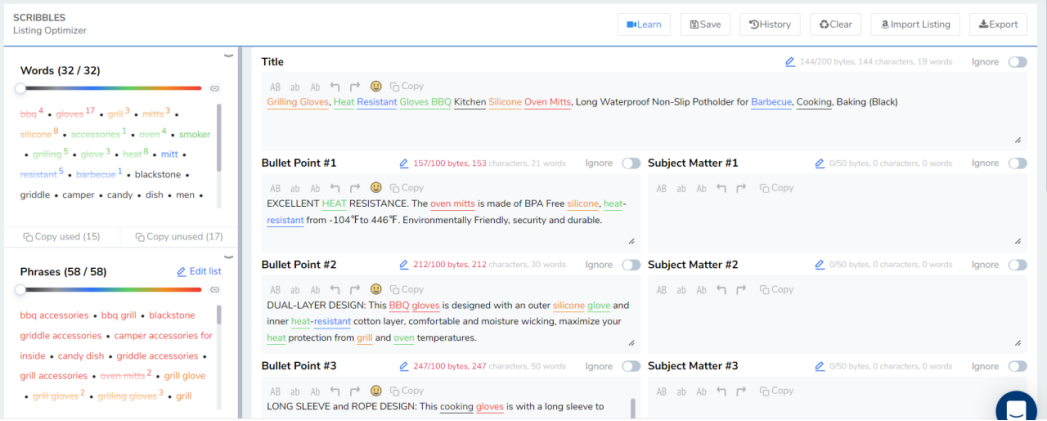Click the pencil edit icon beside Title byte count
This screenshot has height=421, width=1047.
click(790, 62)
